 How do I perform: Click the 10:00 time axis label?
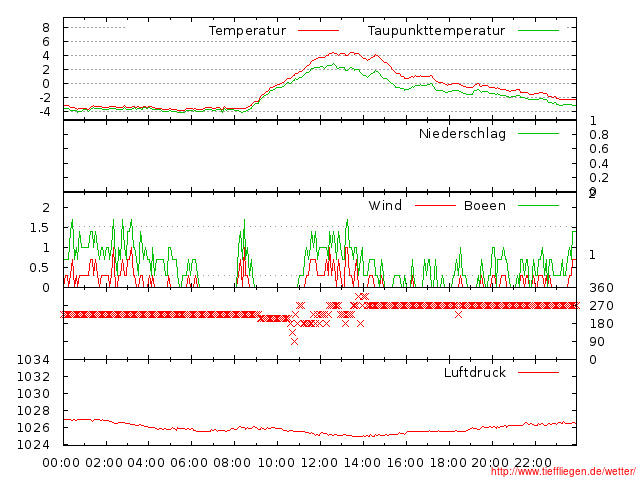276,463
